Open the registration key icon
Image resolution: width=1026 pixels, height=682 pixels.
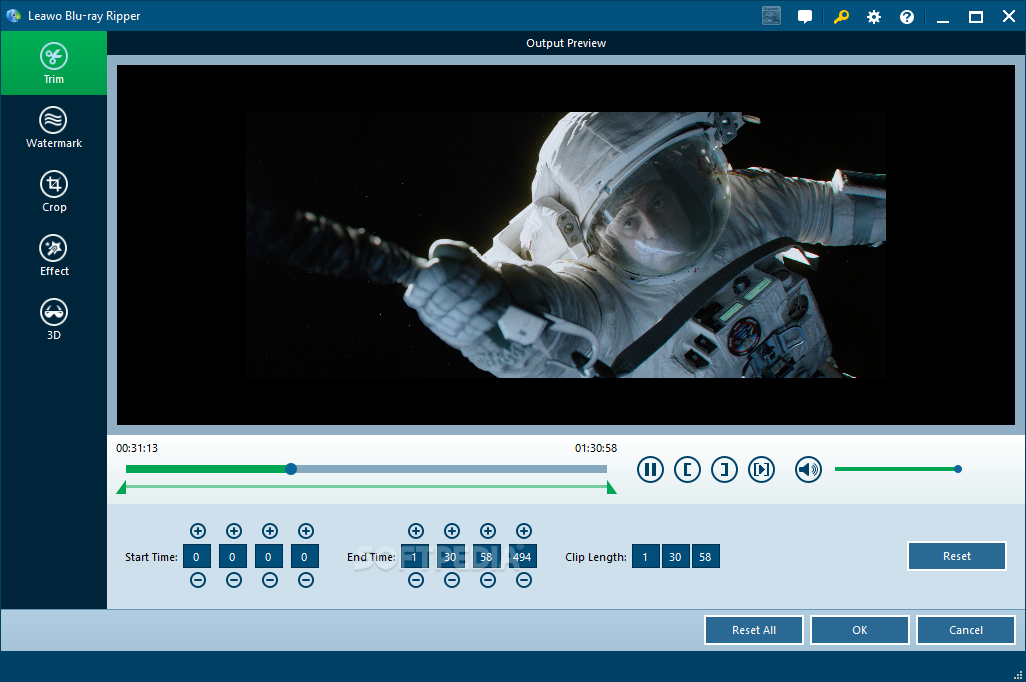pyautogui.click(x=841, y=16)
